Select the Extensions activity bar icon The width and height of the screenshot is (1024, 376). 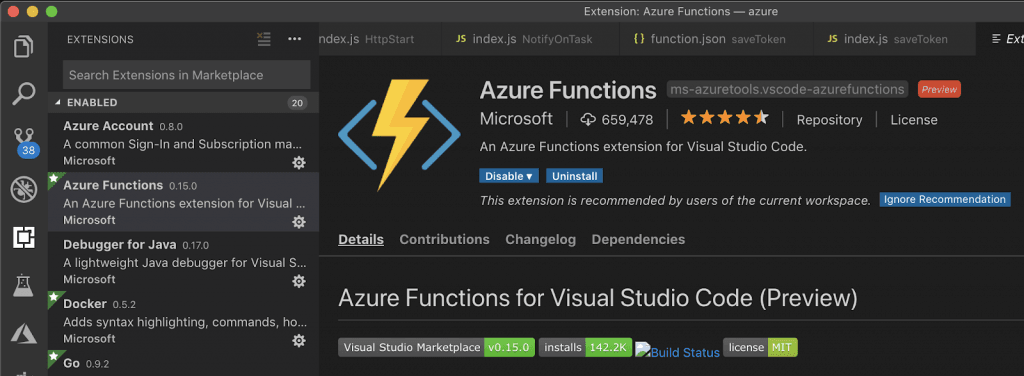(24, 238)
